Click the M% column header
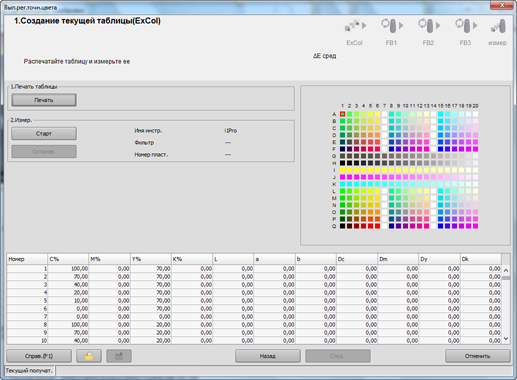Screen dimensions: 517x380 point(110,259)
